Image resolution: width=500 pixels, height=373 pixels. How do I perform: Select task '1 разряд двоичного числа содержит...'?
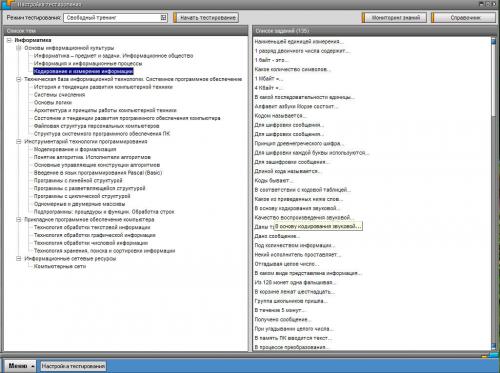pyautogui.click(x=302, y=51)
